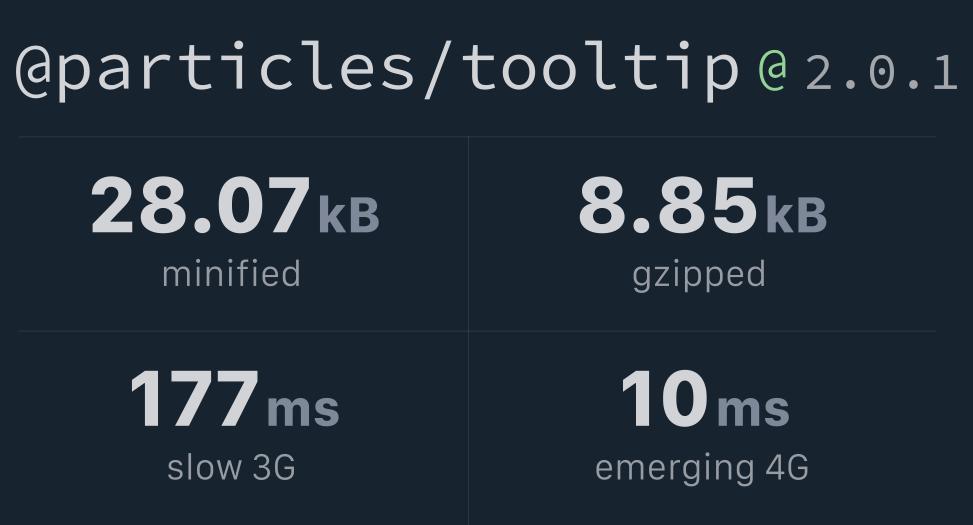Select the kB unit beside 28.07
Screen dimensions: 973x525
click(x=349, y=215)
